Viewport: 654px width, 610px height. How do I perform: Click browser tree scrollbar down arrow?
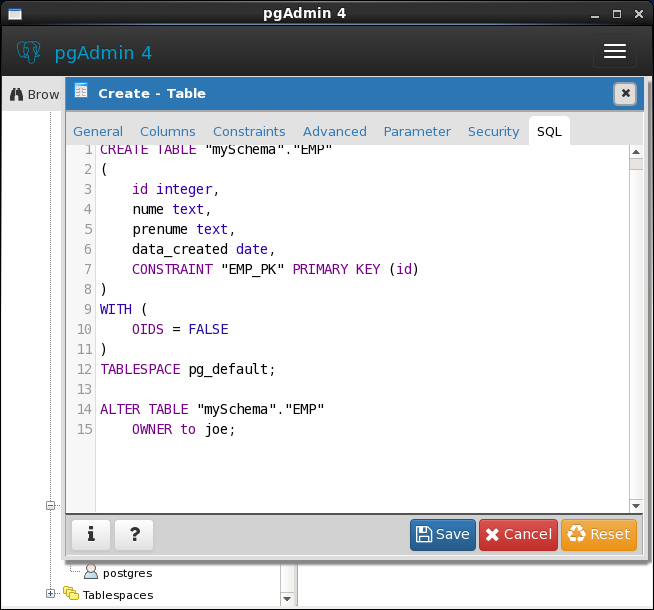click(x=287, y=599)
